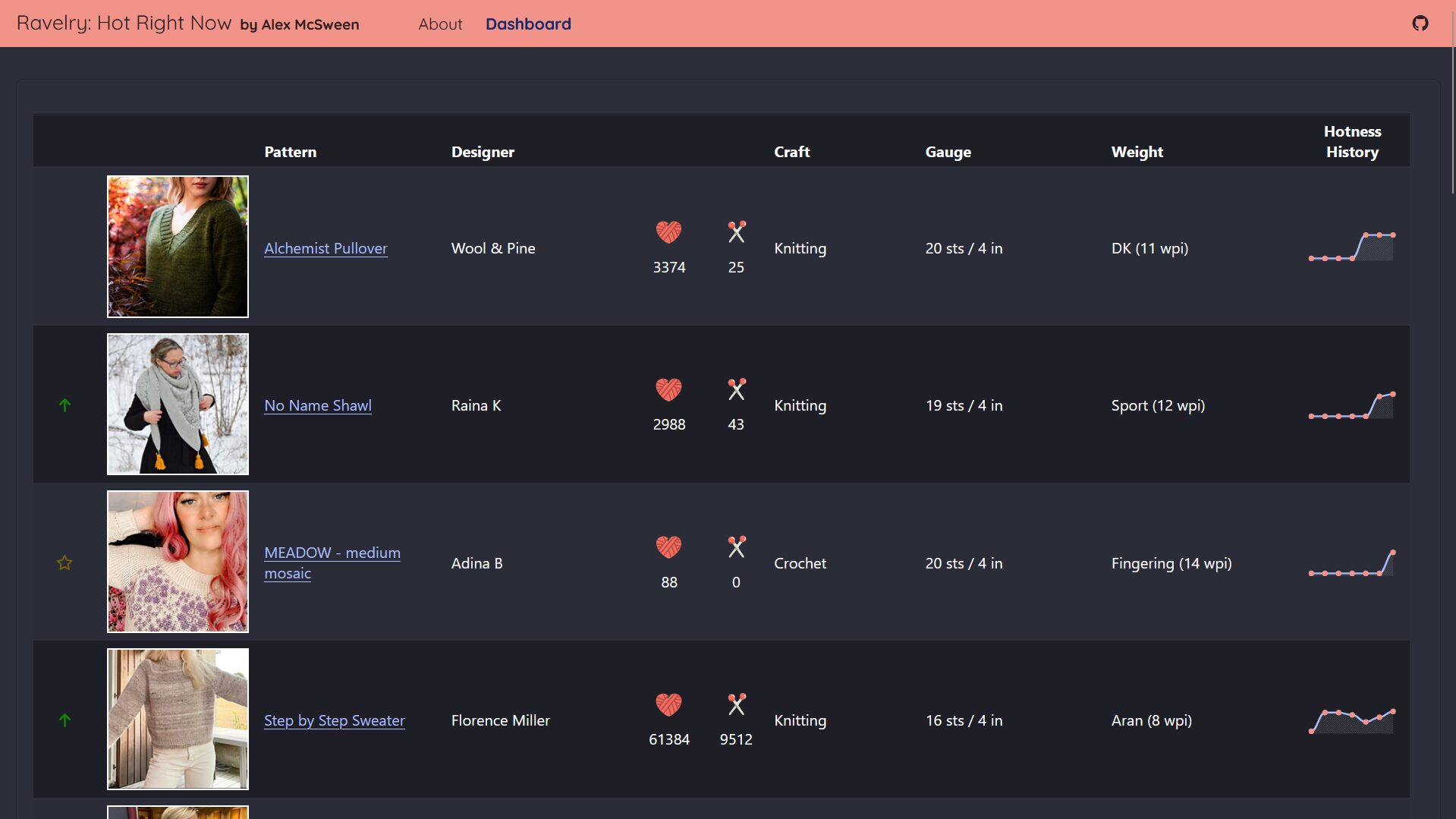Image resolution: width=1456 pixels, height=819 pixels.
Task: Click the hotness history chart for Step by Step Sweater
Action: [1351, 721]
